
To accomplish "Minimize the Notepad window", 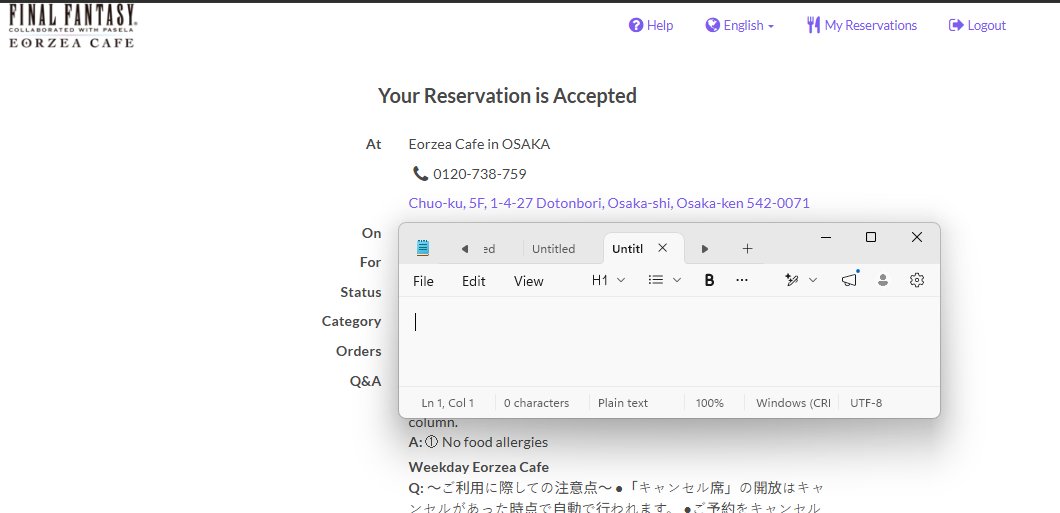I will [826, 237].
